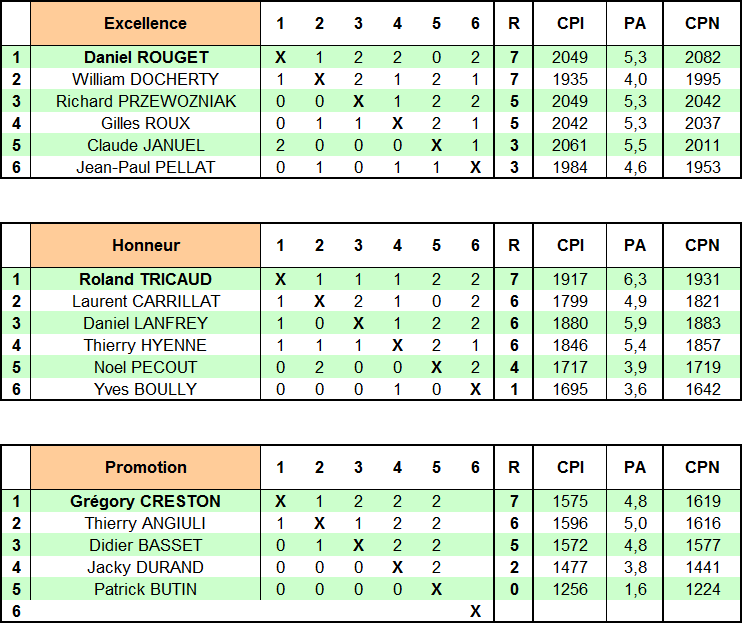Select Patrick BUTIN's CPN value 1224
This screenshot has width=742, height=623.
[703, 589]
